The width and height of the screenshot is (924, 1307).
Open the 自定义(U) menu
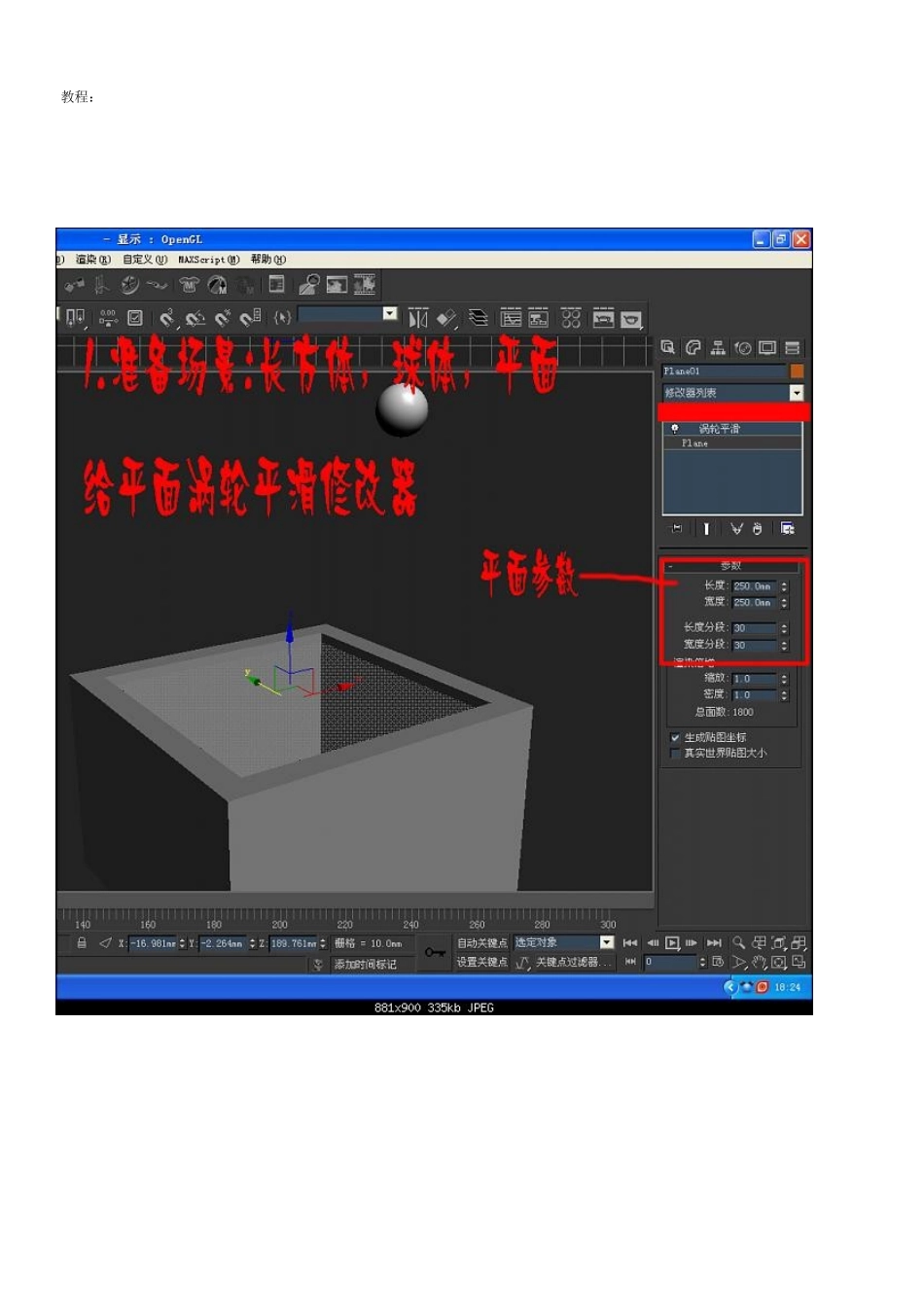pos(145,260)
